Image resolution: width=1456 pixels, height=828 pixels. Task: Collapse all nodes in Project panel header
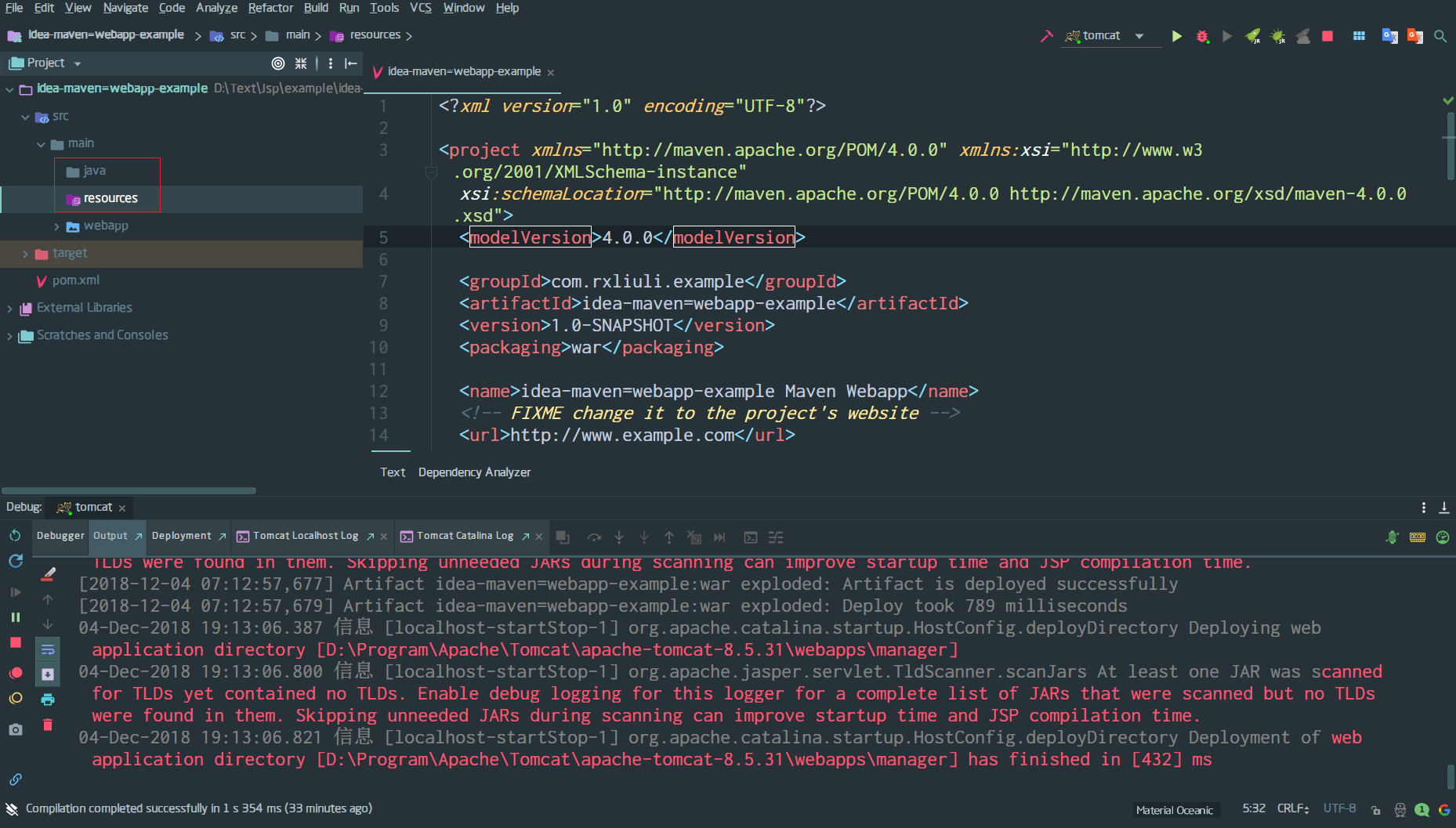click(x=301, y=63)
